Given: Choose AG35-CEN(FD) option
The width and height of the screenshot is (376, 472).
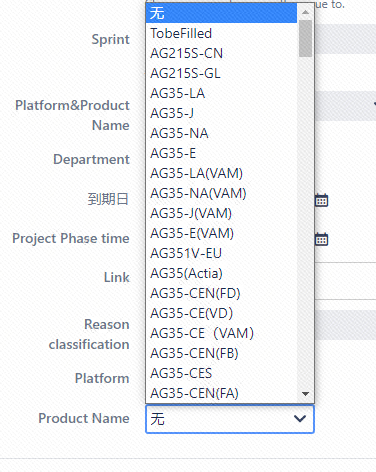Looking at the screenshot, I should 221,293.
